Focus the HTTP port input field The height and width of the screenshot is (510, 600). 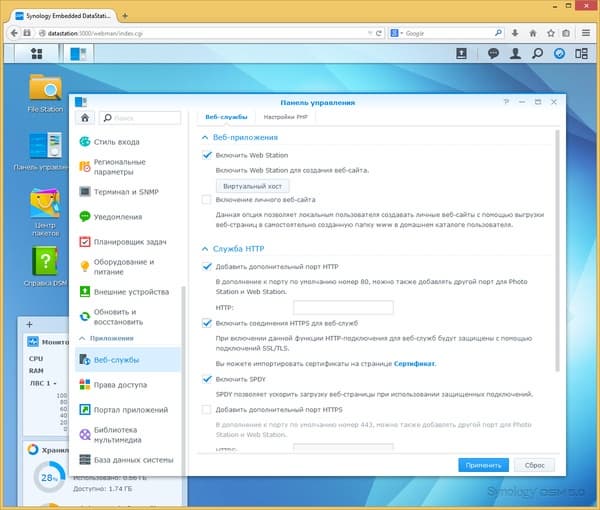(343, 307)
